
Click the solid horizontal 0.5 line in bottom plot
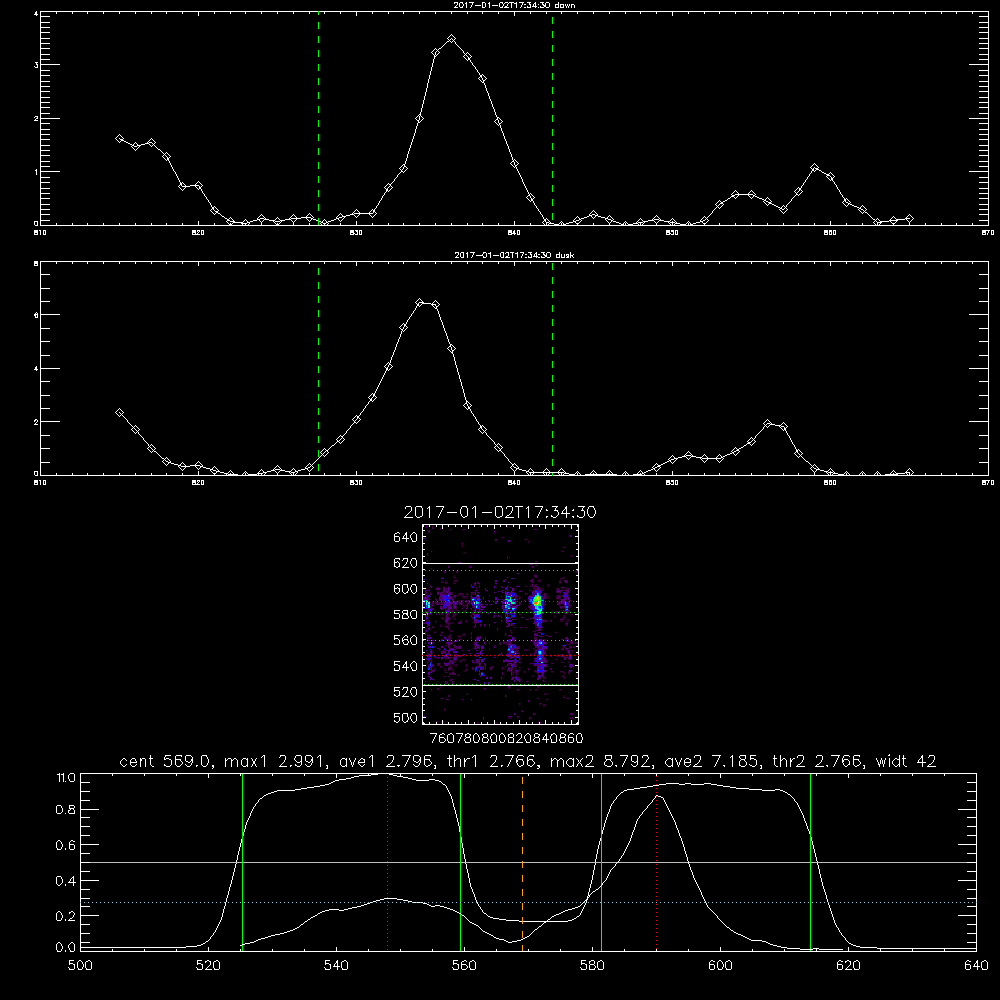click(529, 862)
